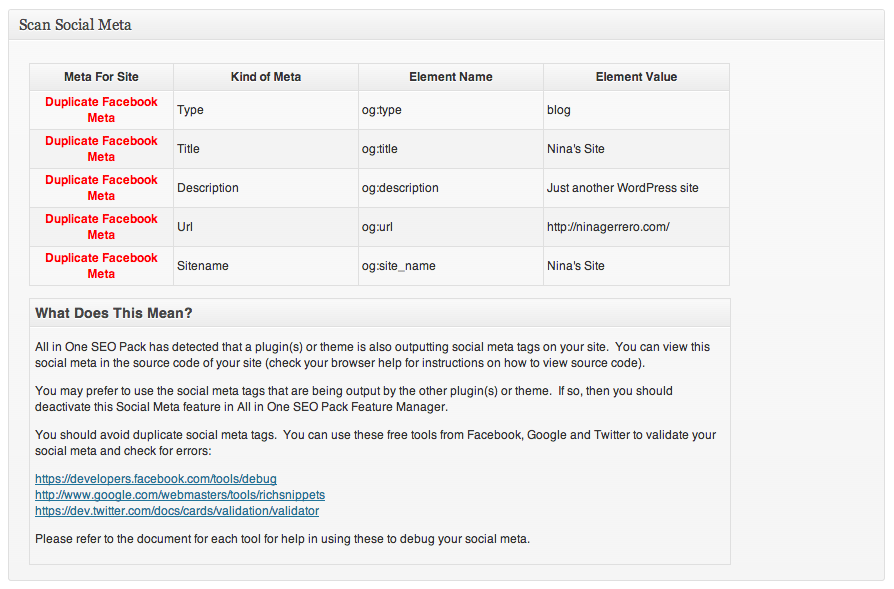This screenshot has height=589, width=894.
Task: Click Duplicate Facebook Meta in og:url row
Action: point(101,227)
